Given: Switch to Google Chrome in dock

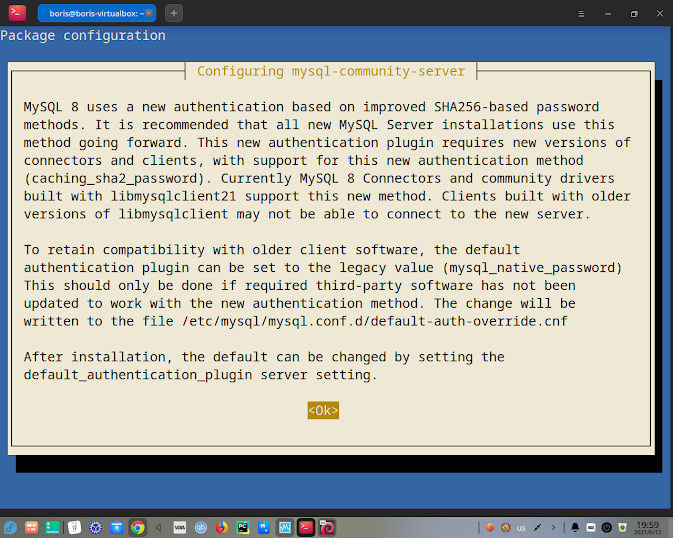Looking at the screenshot, I should tap(138, 528).
